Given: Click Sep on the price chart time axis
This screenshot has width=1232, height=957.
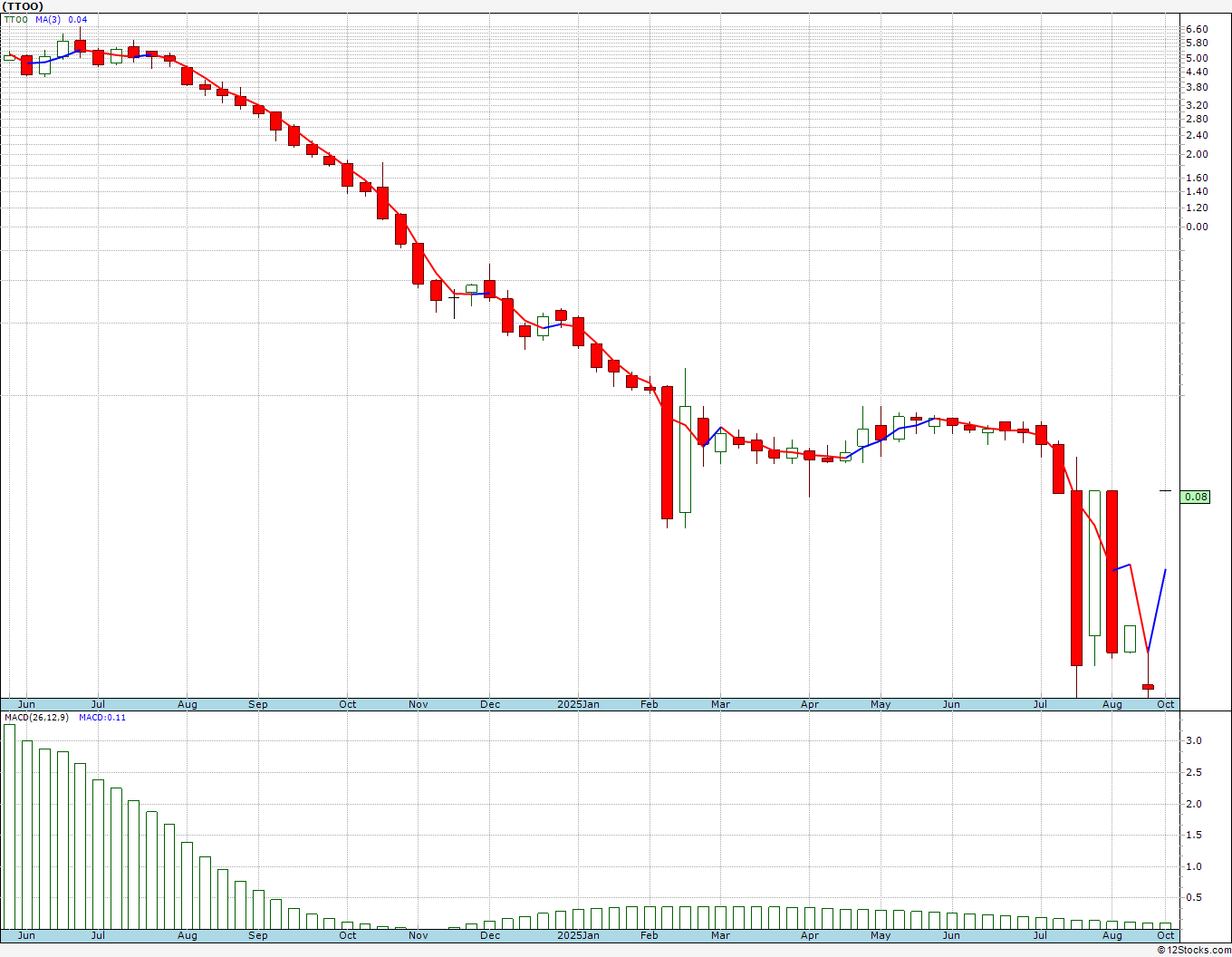Looking at the screenshot, I should coord(258,704).
